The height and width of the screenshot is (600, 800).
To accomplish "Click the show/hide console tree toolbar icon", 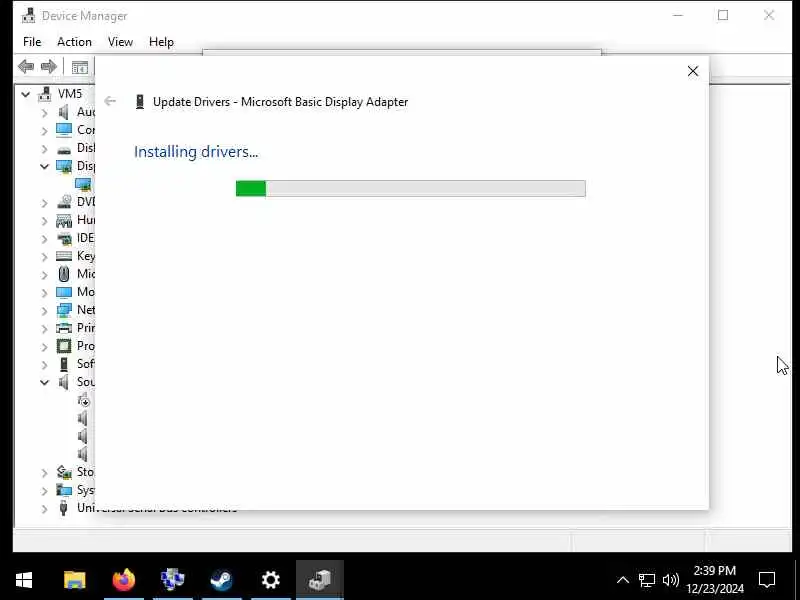I will (80, 67).
